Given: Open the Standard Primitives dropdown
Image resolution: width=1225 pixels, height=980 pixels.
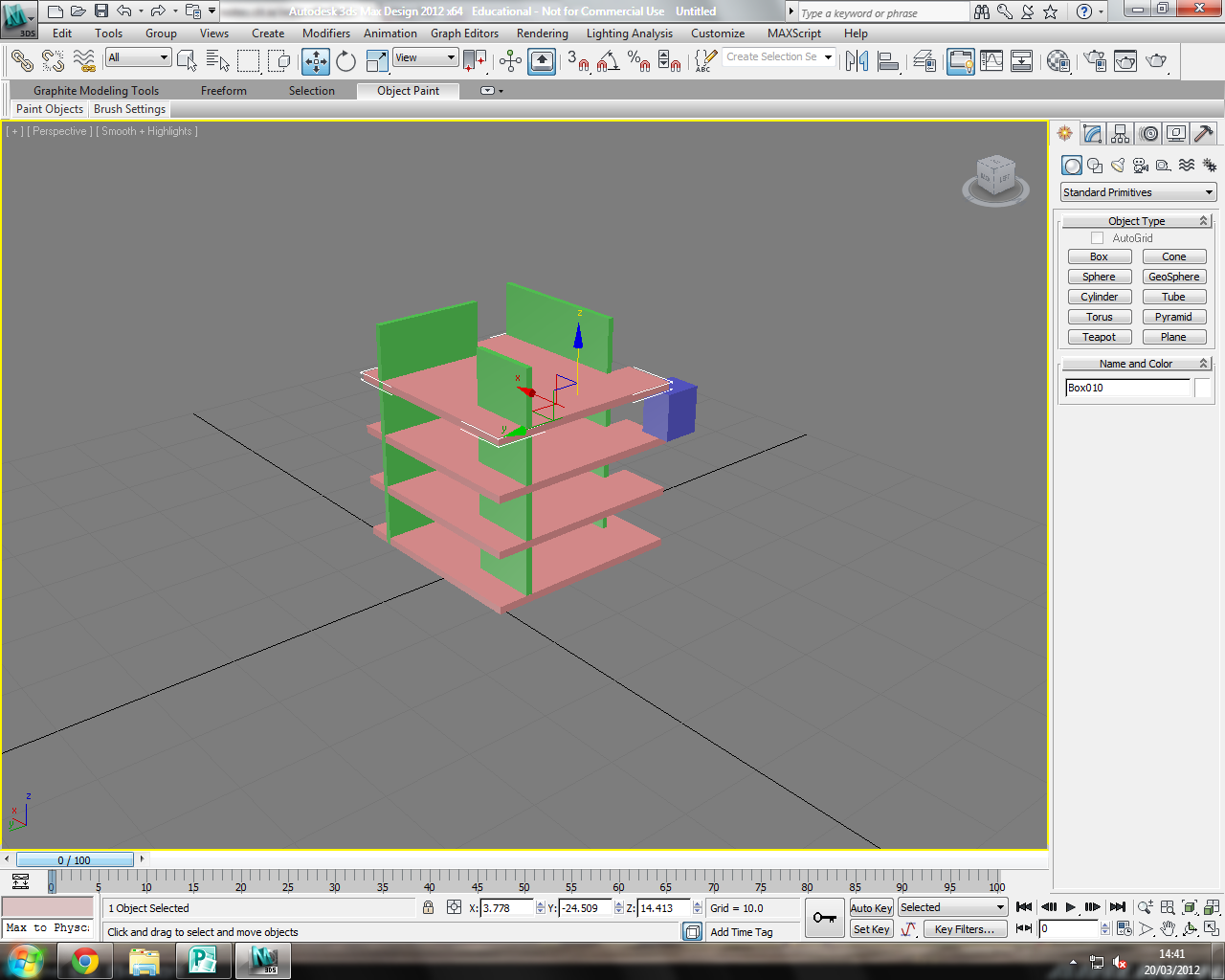Looking at the screenshot, I should 1138,192.
